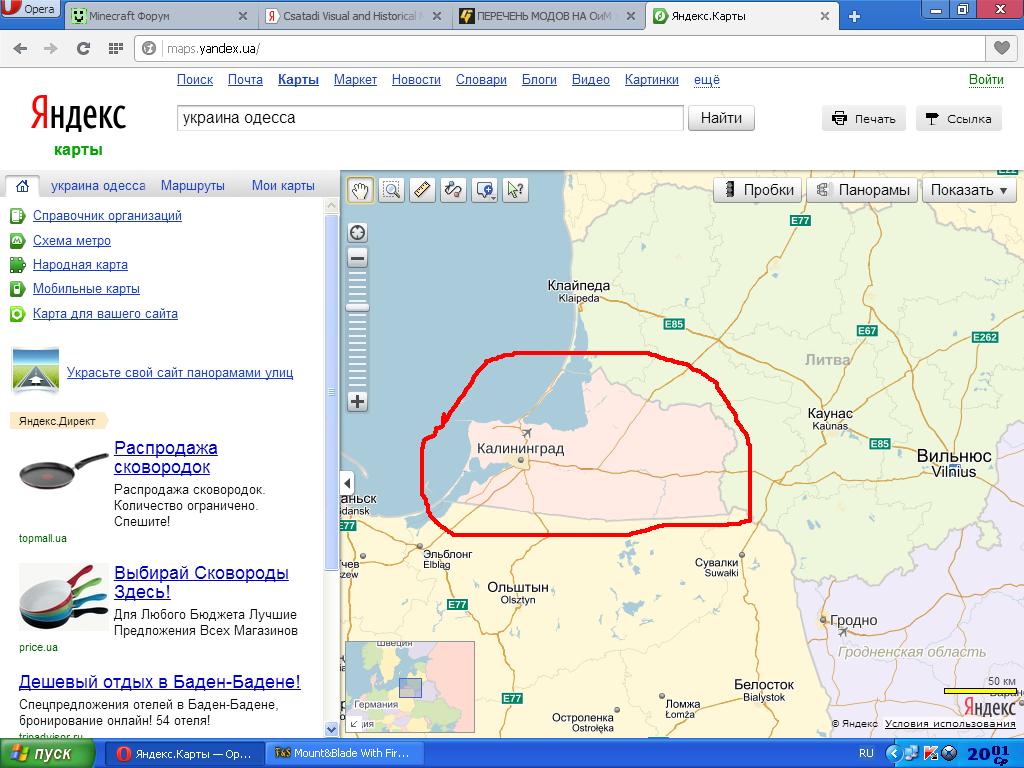Open the Почта link
Image resolution: width=1024 pixels, height=768 pixels.
(x=245, y=80)
